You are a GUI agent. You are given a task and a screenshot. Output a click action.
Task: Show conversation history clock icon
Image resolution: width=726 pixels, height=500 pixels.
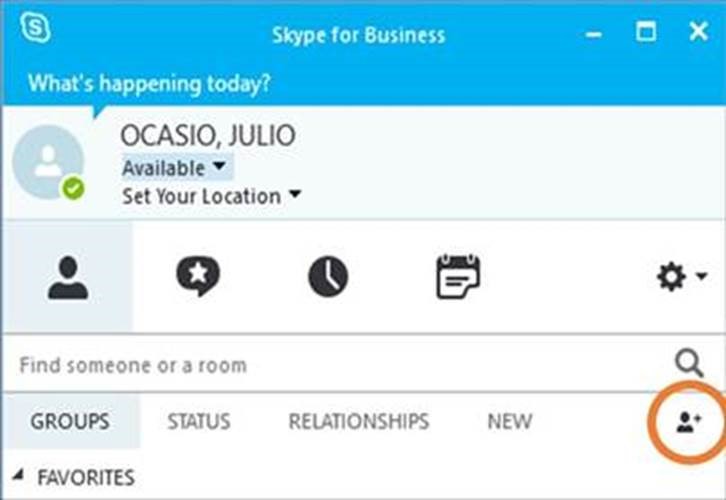(328, 277)
